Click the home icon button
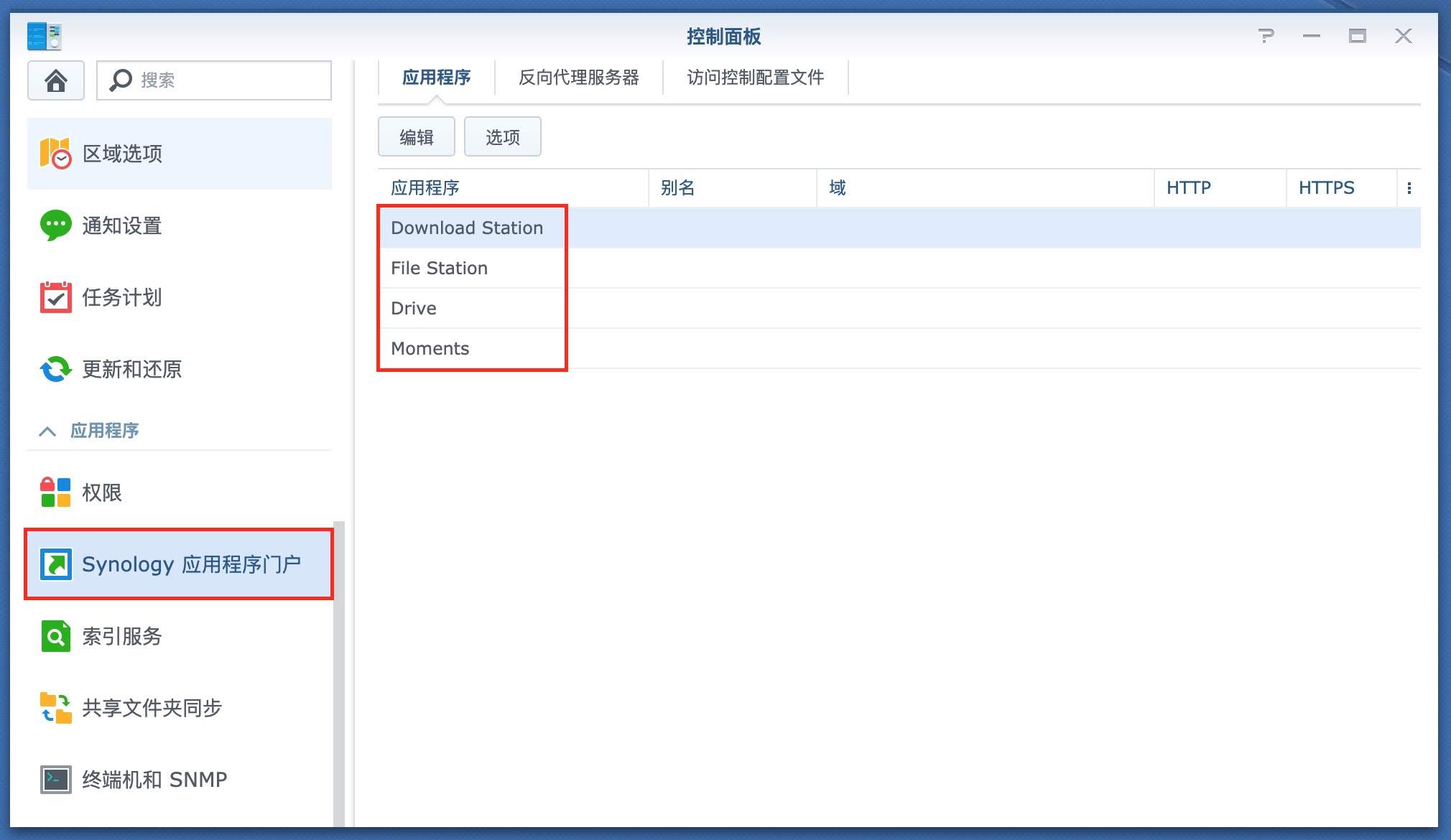The width and height of the screenshot is (1451, 840). click(x=56, y=80)
